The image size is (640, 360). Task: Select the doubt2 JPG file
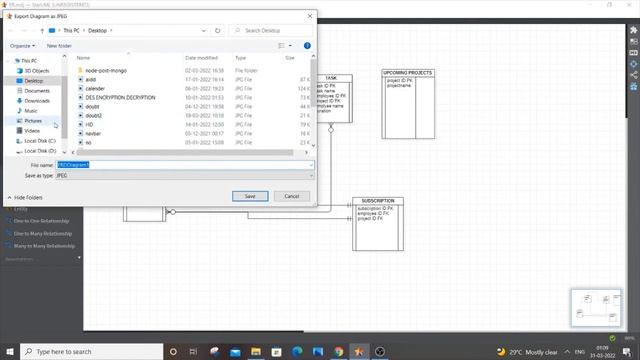pos(93,116)
